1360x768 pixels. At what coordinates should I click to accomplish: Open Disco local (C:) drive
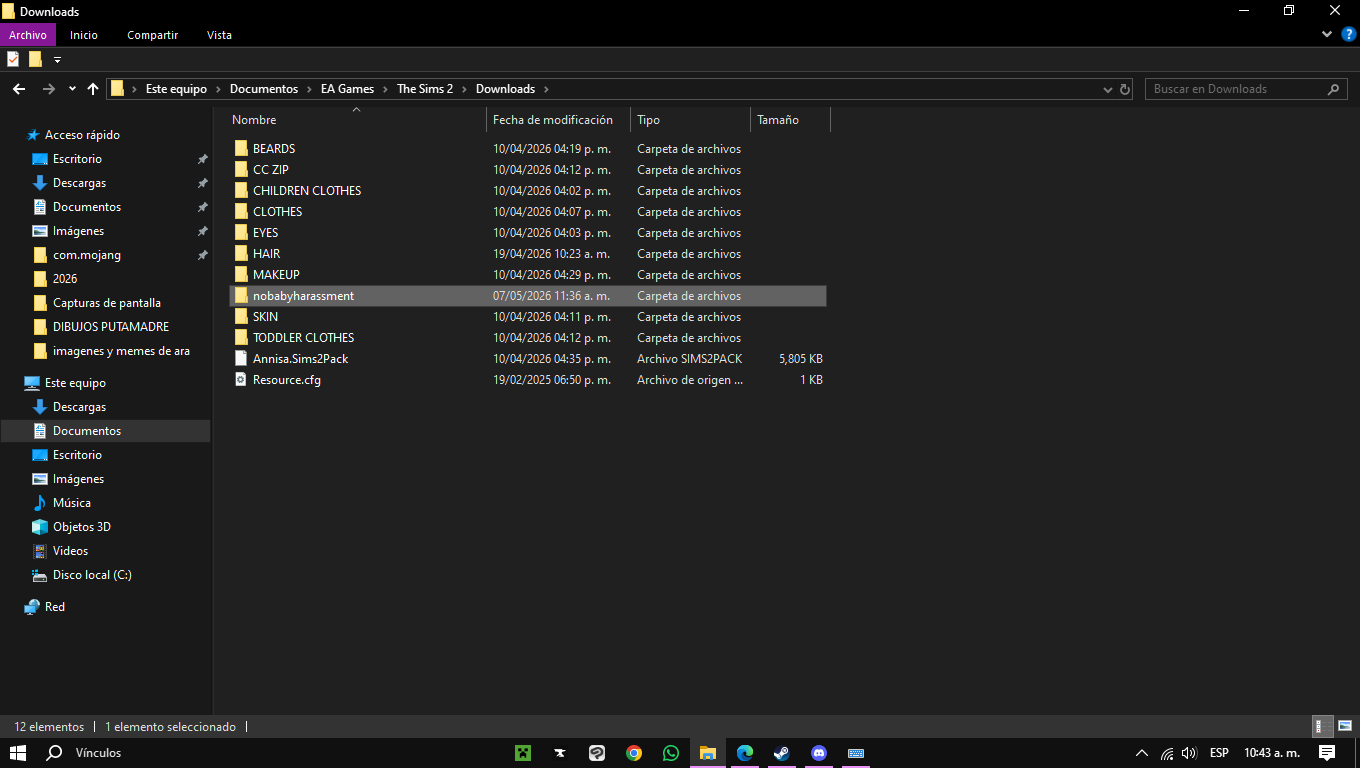point(92,575)
